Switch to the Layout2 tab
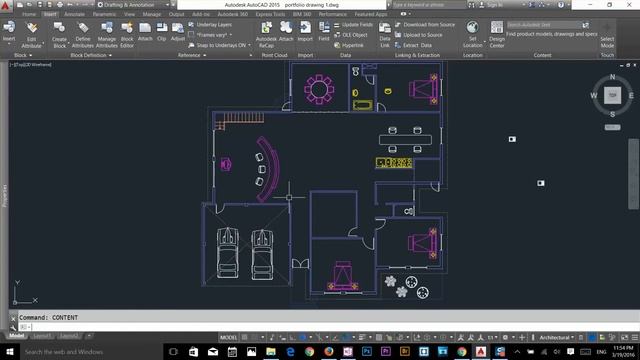Screen dimensions: 640x360 (x=69, y=336)
